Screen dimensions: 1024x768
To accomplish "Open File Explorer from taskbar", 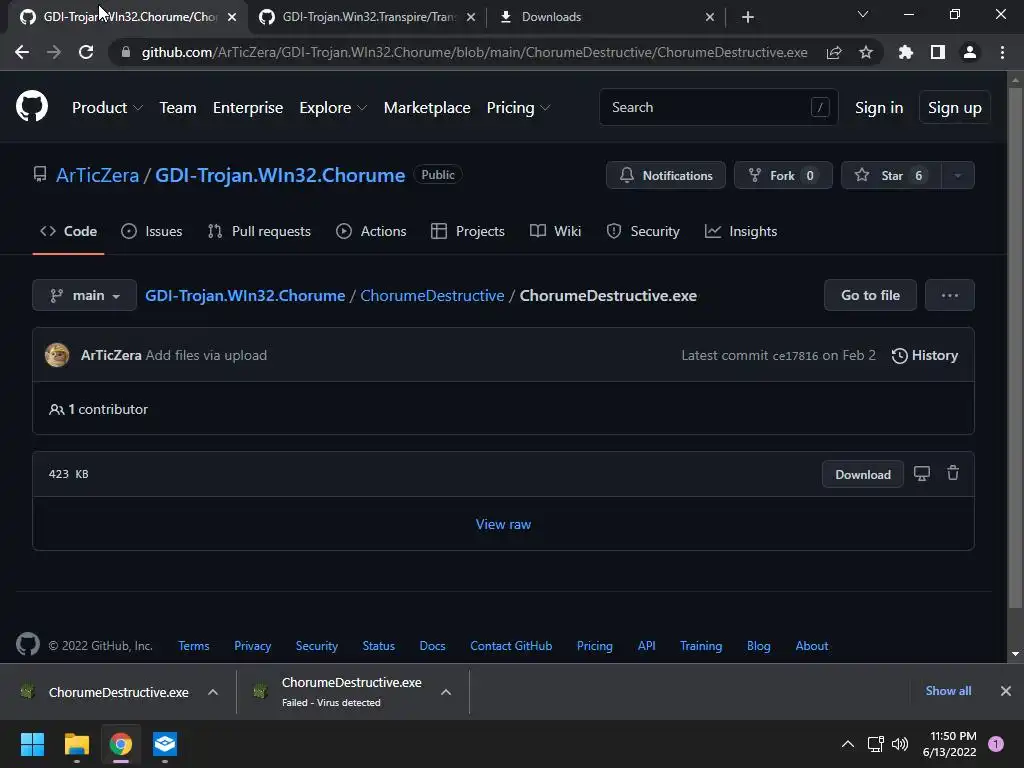I will point(76,744).
